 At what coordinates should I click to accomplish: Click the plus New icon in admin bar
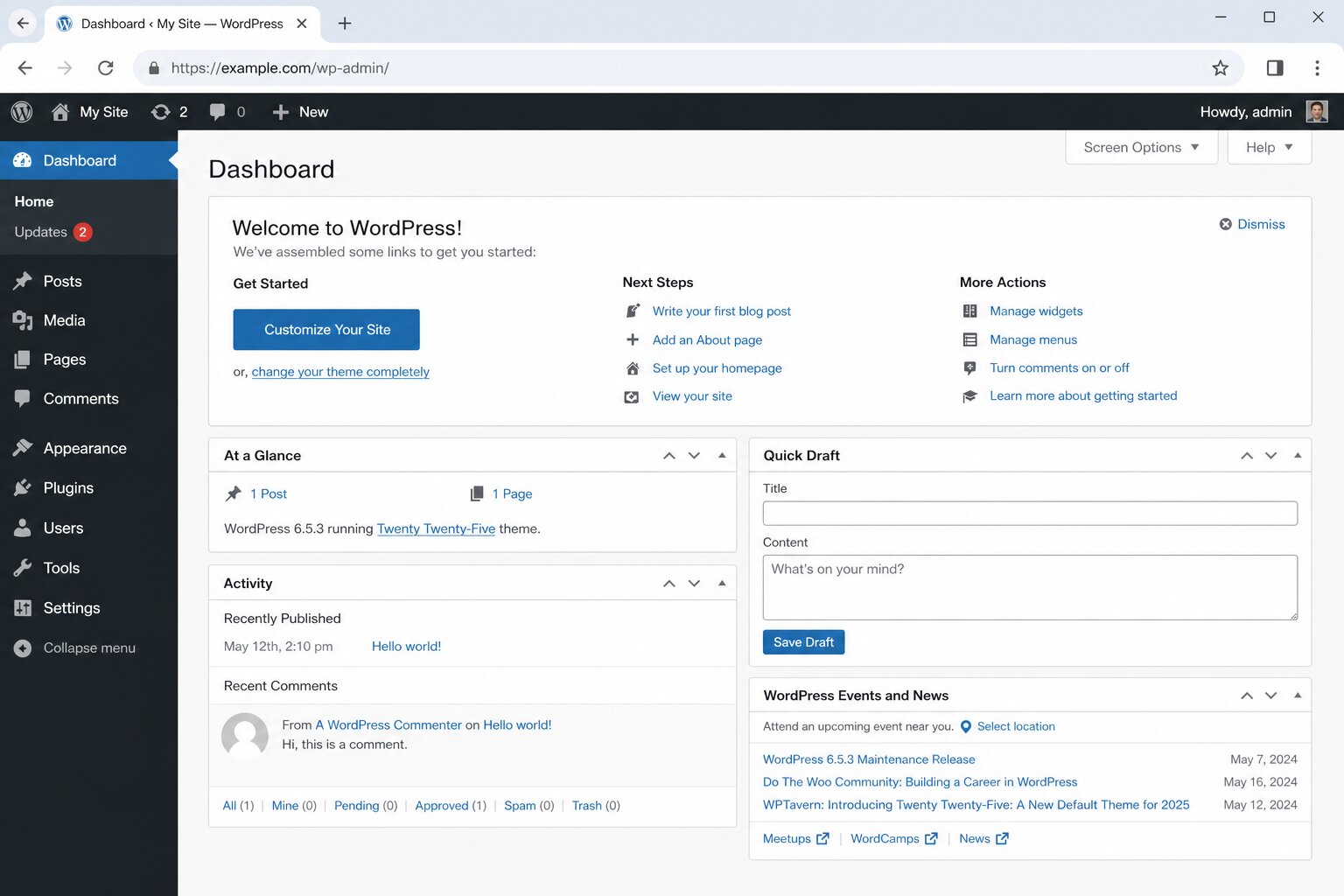(281, 112)
